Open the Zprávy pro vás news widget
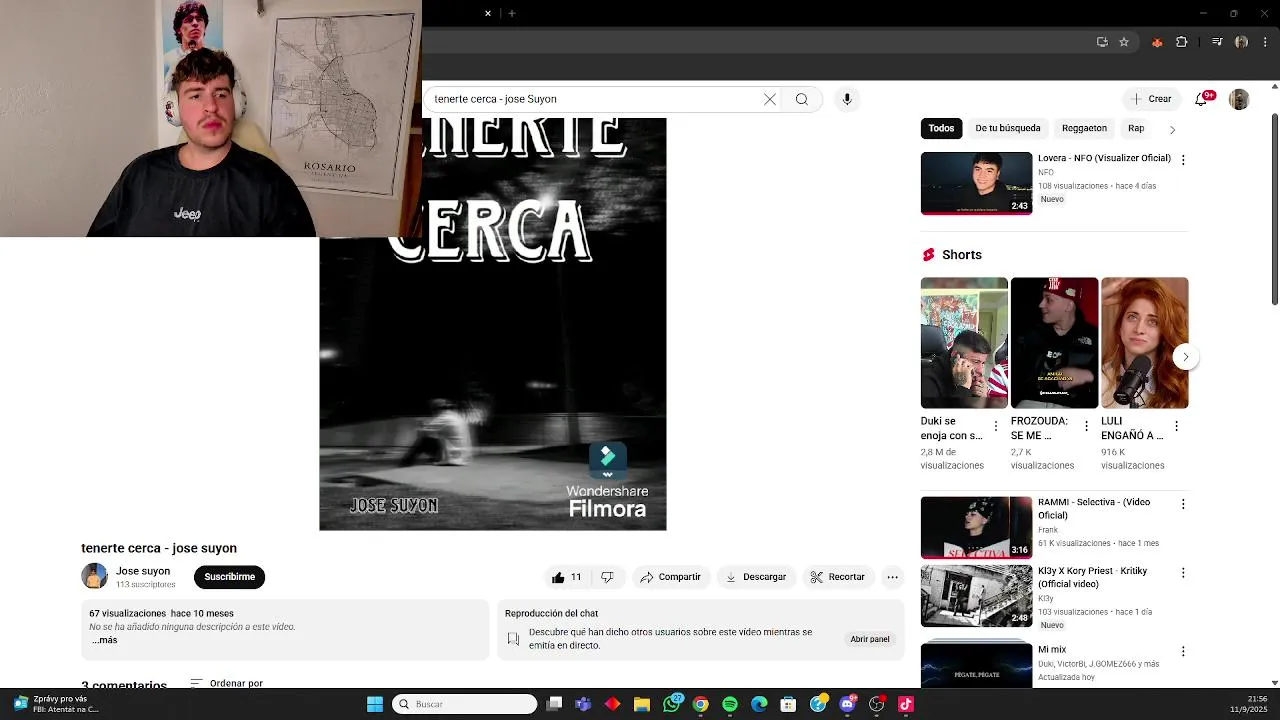This screenshot has width=1280, height=720. [57, 704]
